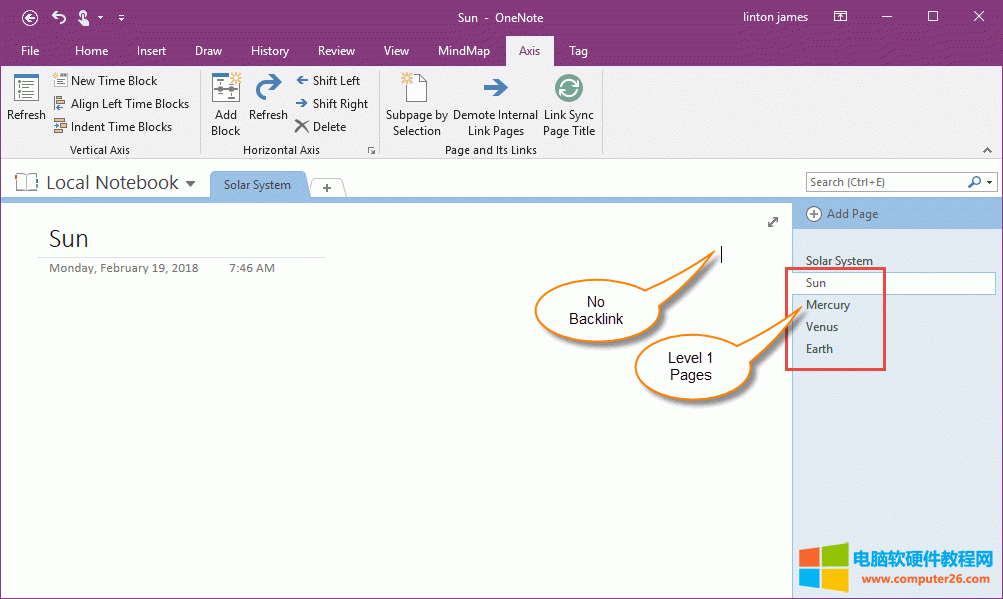Open the search scope dropdown arrow
This screenshot has height=599, width=1003.
click(990, 182)
